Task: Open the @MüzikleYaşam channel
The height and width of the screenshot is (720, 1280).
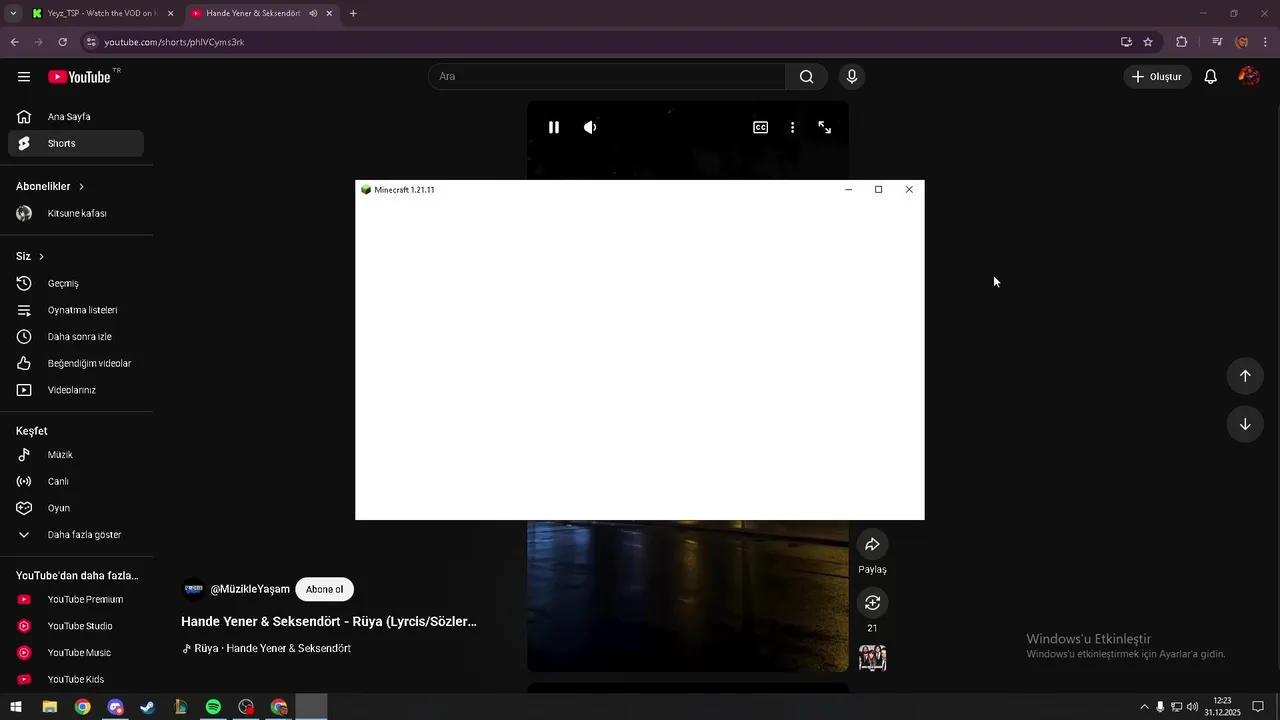Action: click(x=250, y=589)
